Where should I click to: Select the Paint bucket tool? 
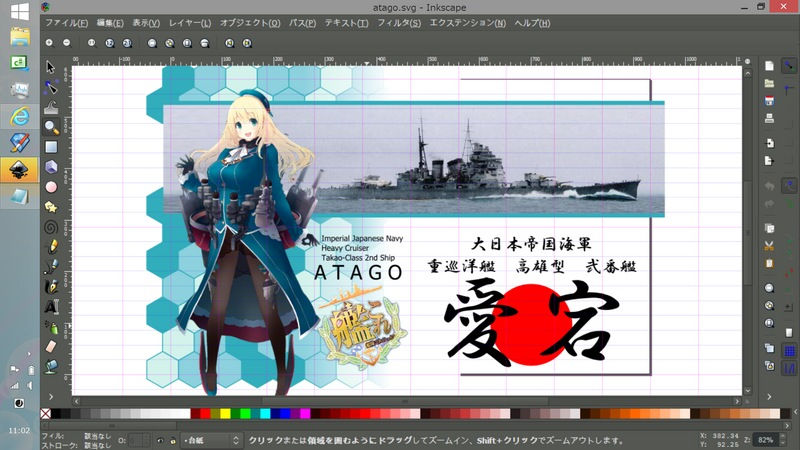[51, 366]
